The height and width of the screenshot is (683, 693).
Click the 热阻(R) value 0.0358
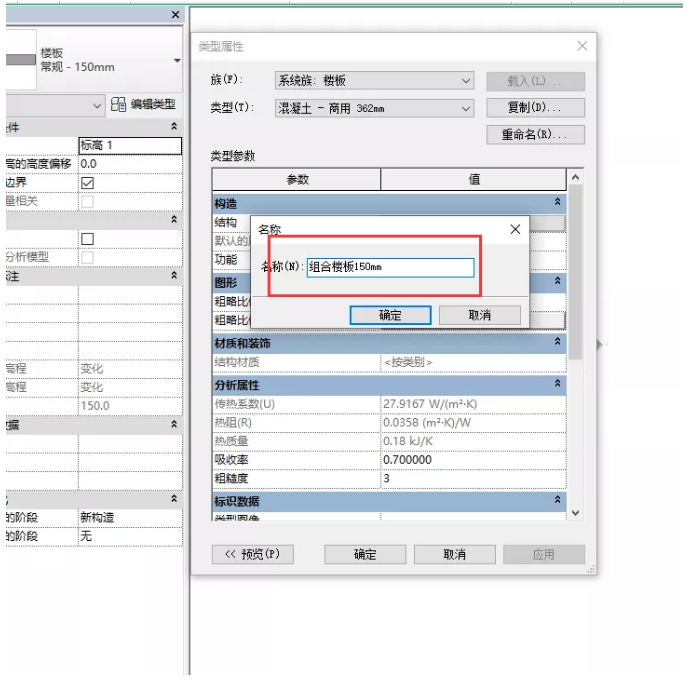pos(473,423)
